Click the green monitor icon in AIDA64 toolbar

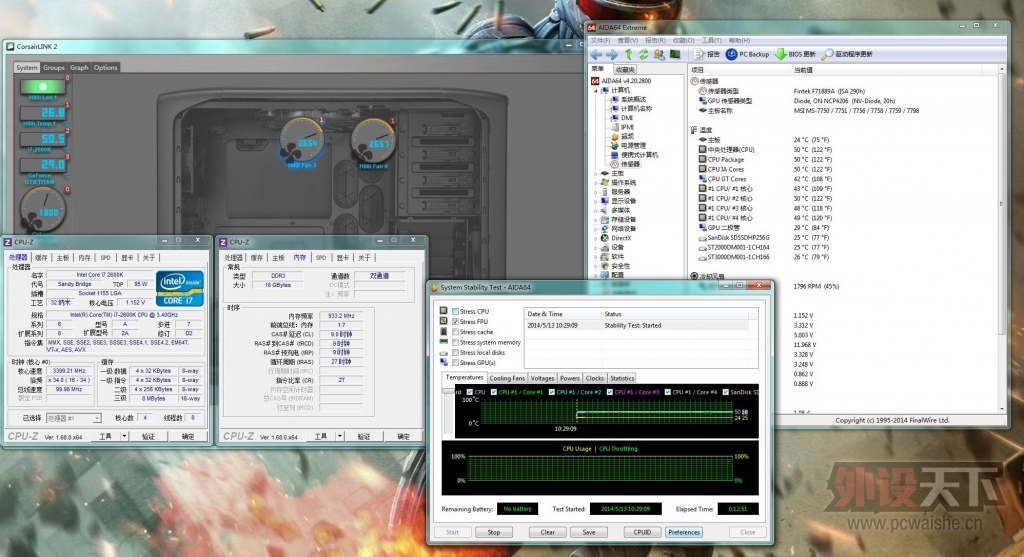click(x=675, y=54)
